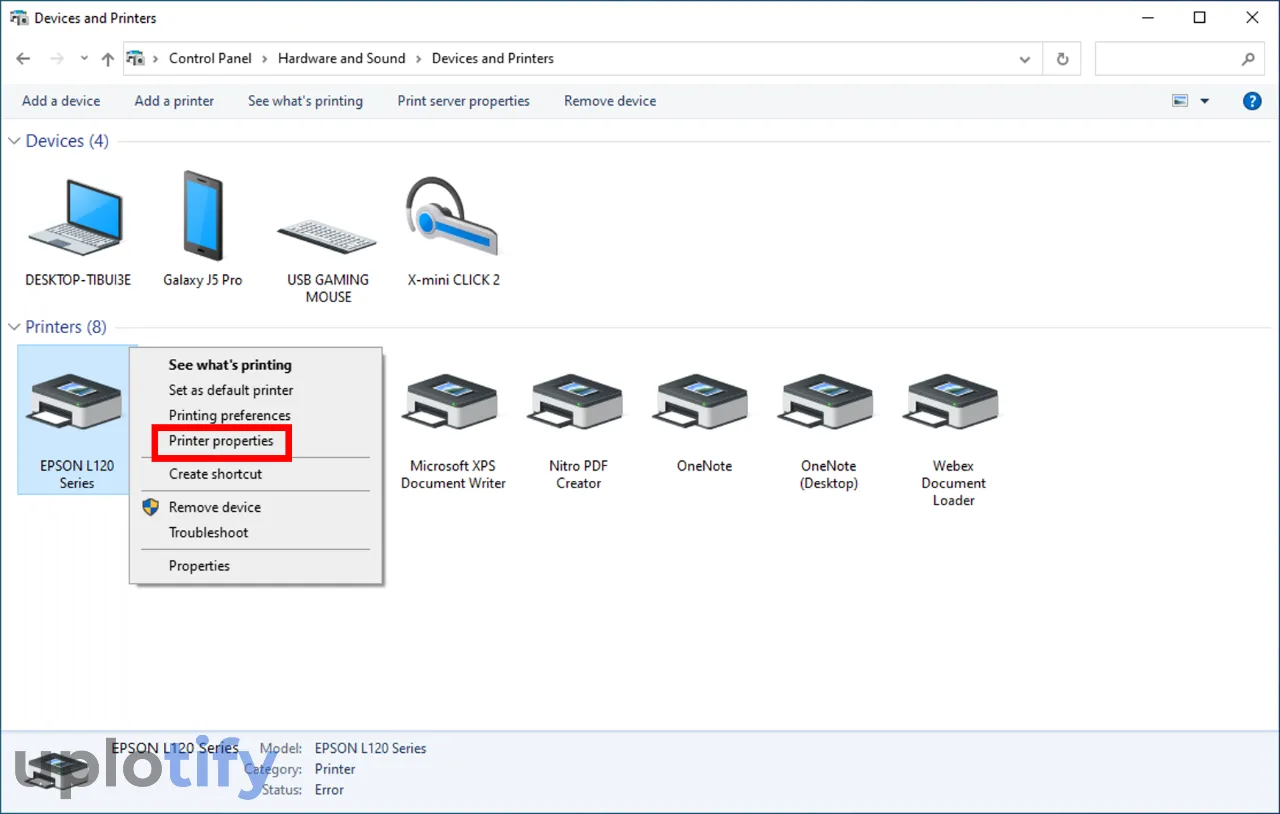Collapse the Devices (4) group
The image size is (1280, 814).
(x=14, y=141)
